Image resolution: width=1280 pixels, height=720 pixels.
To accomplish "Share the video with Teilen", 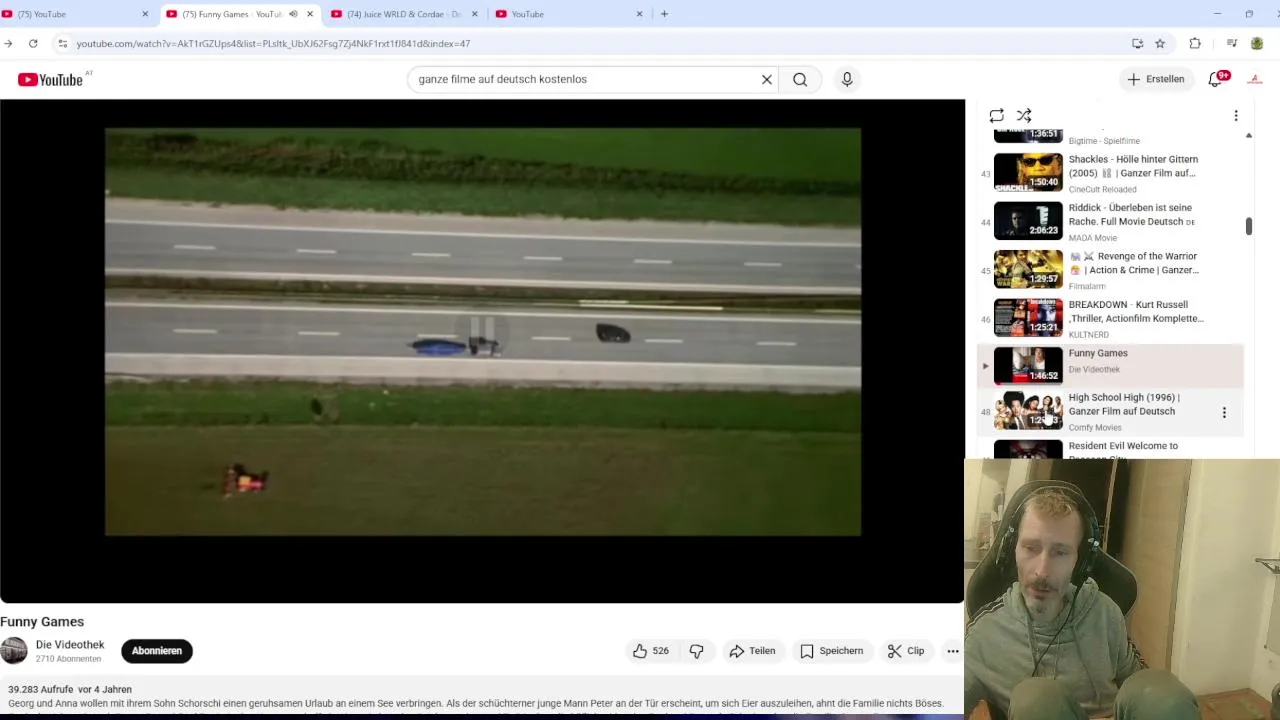I will pyautogui.click(x=752, y=651).
